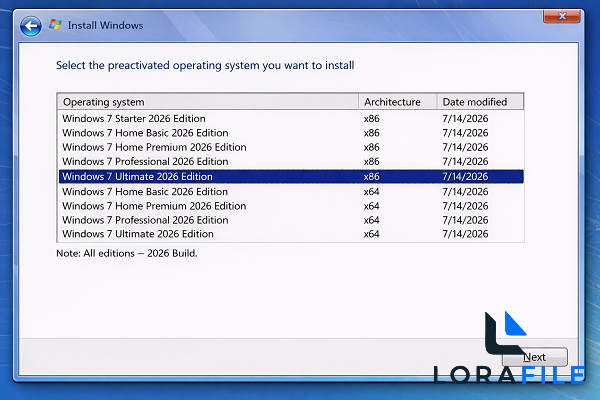Click x64 for Home Basic row
The image size is (600, 400).
pyautogui.click(x=372, y=191)
